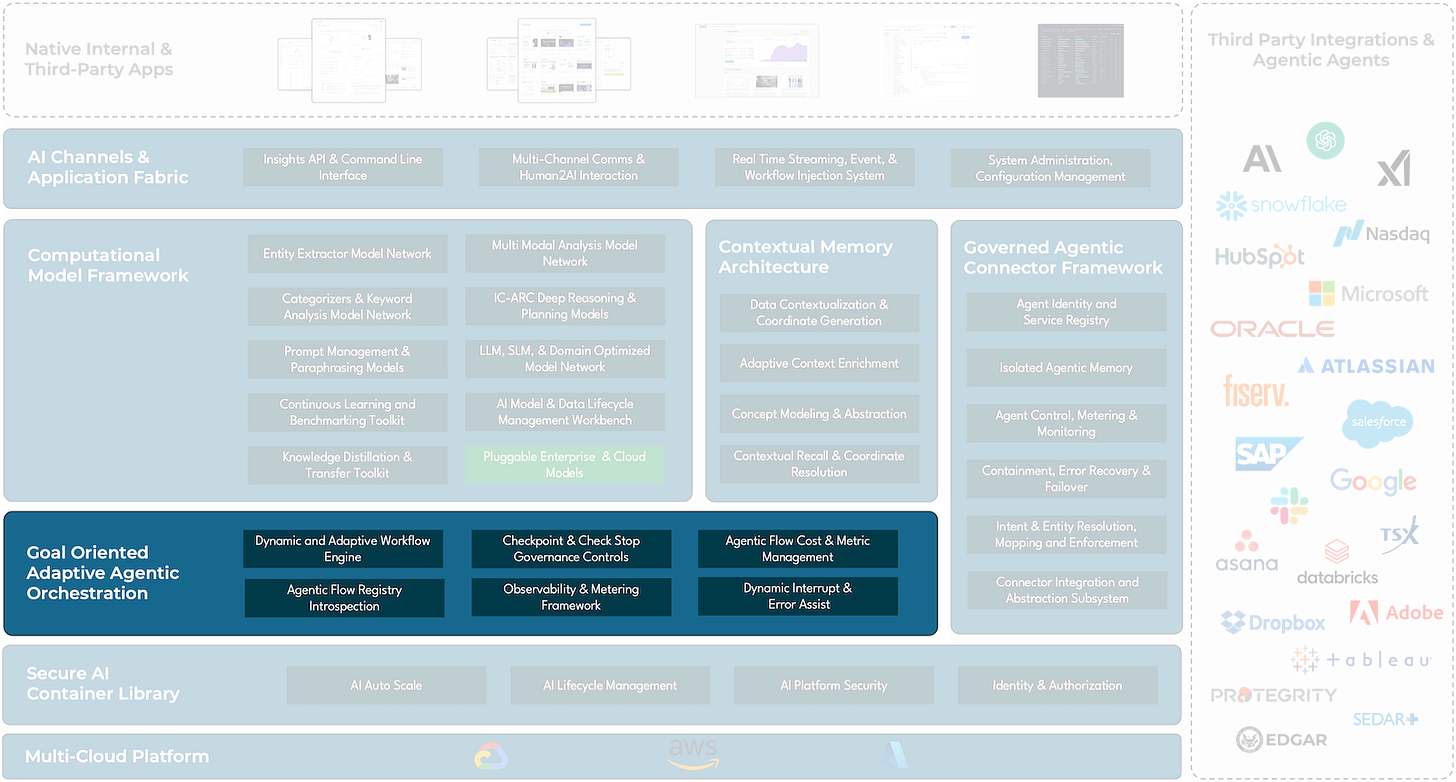This screenshot has height=782, width=1456.
Task: Click the Anthropic logo
Action: [x=1262, y=158]
